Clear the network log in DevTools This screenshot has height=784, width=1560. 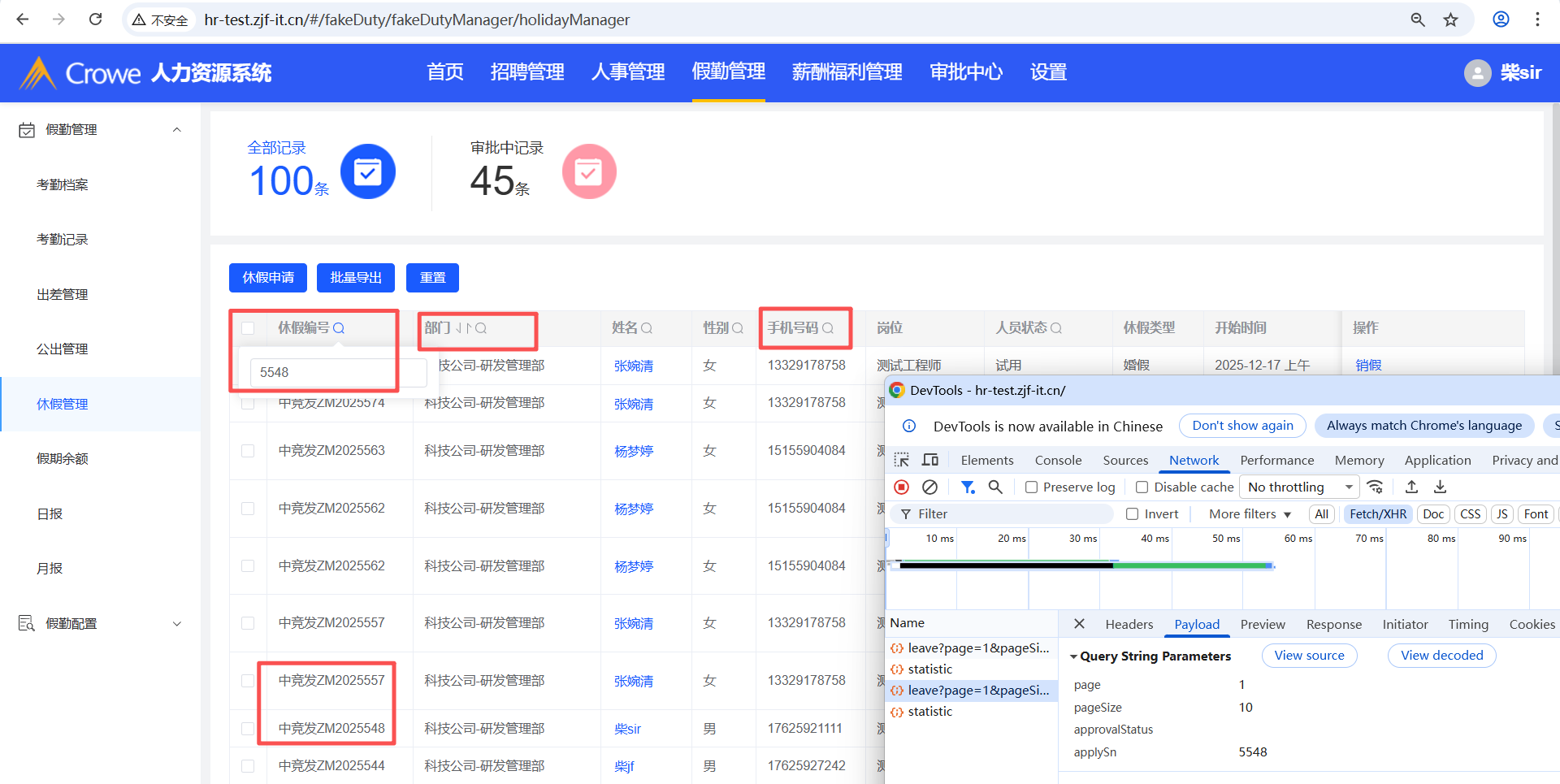point(929,487)
